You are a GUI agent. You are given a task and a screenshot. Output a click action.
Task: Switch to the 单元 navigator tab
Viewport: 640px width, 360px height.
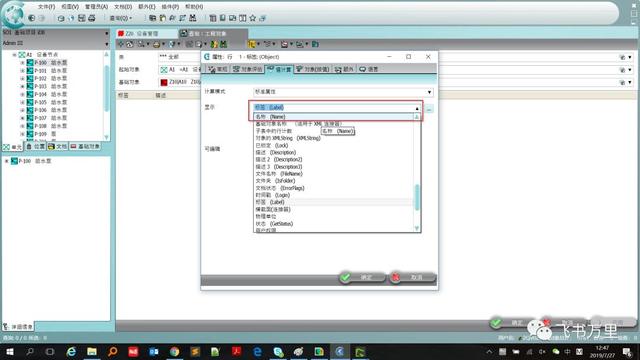(x=13, y=147)
